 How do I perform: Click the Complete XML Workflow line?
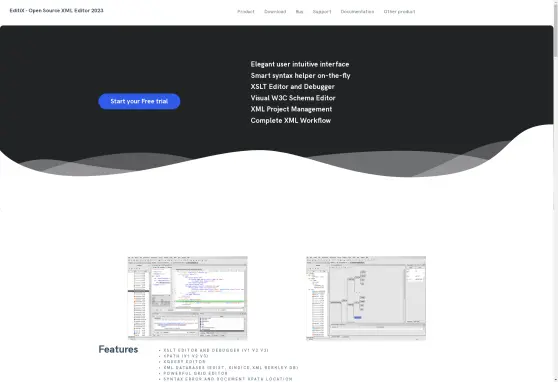coord(291,120)
